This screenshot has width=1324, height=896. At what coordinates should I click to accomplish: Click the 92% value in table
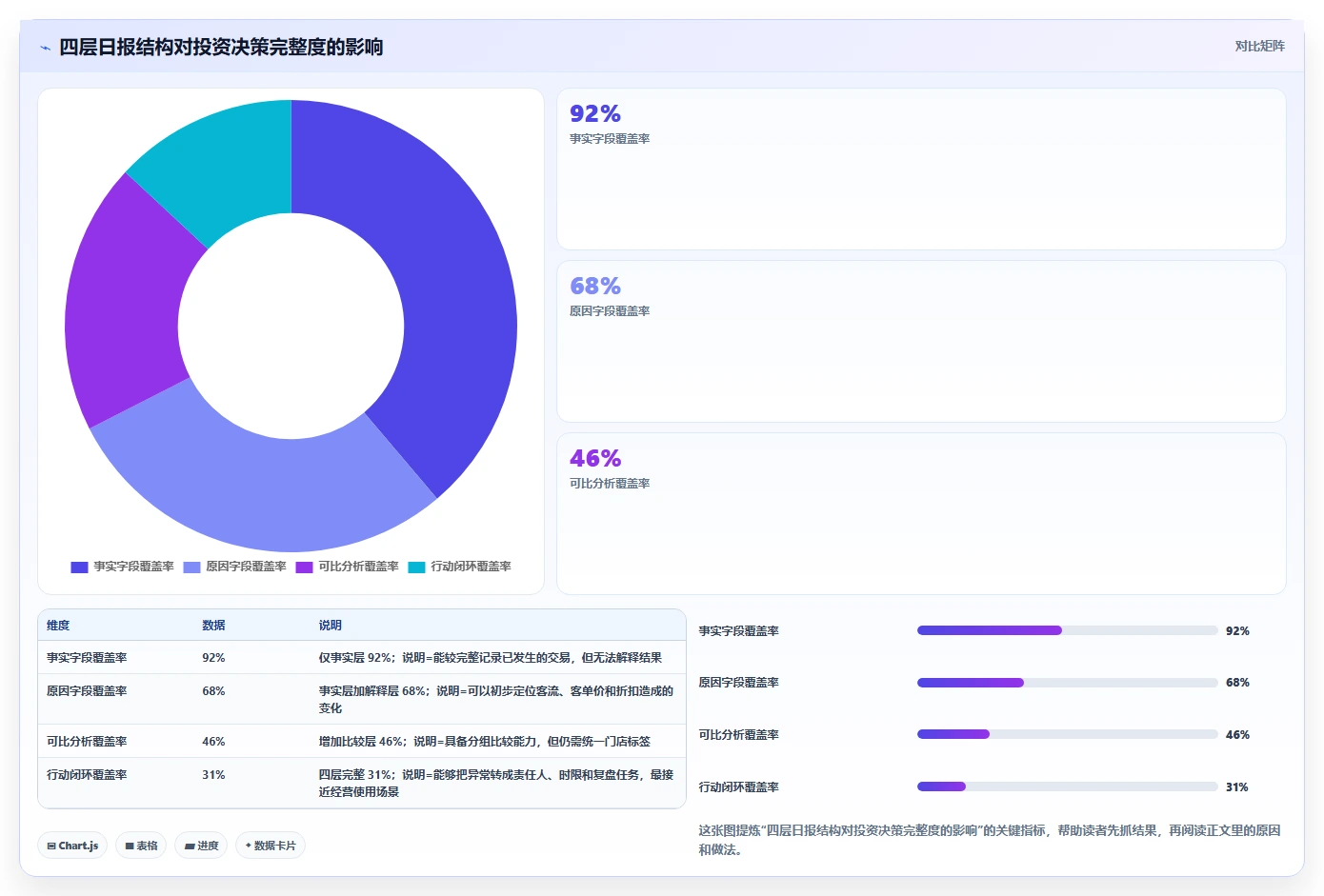(x=213, y=658)
